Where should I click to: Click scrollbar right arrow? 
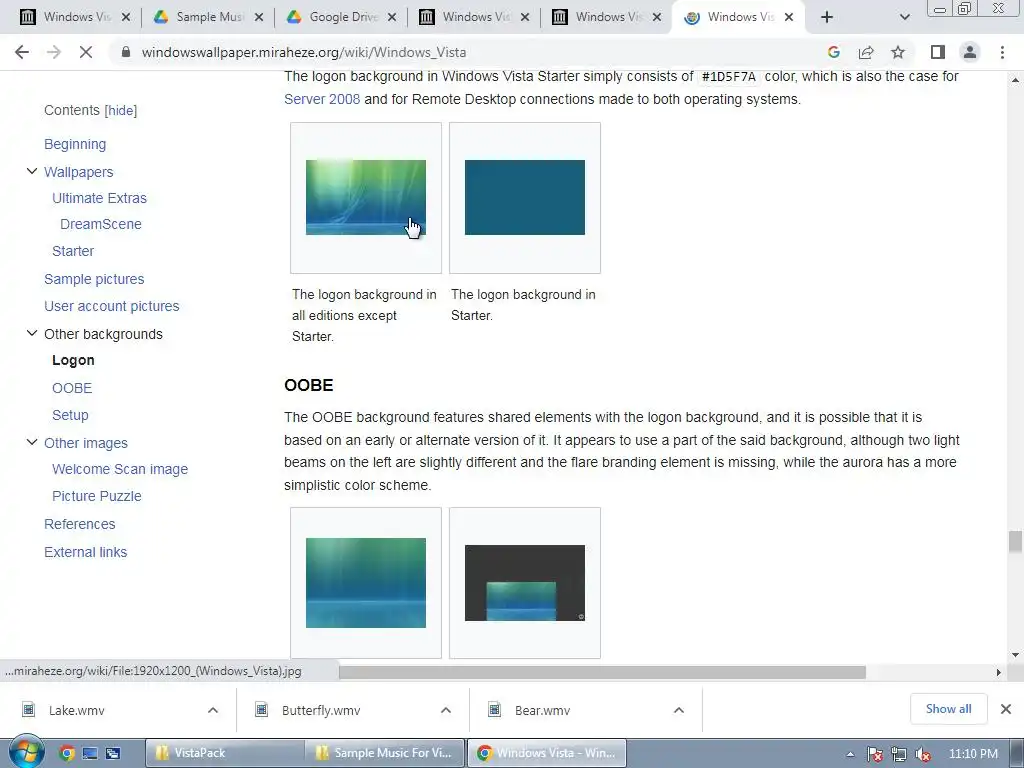click(998, 672)
